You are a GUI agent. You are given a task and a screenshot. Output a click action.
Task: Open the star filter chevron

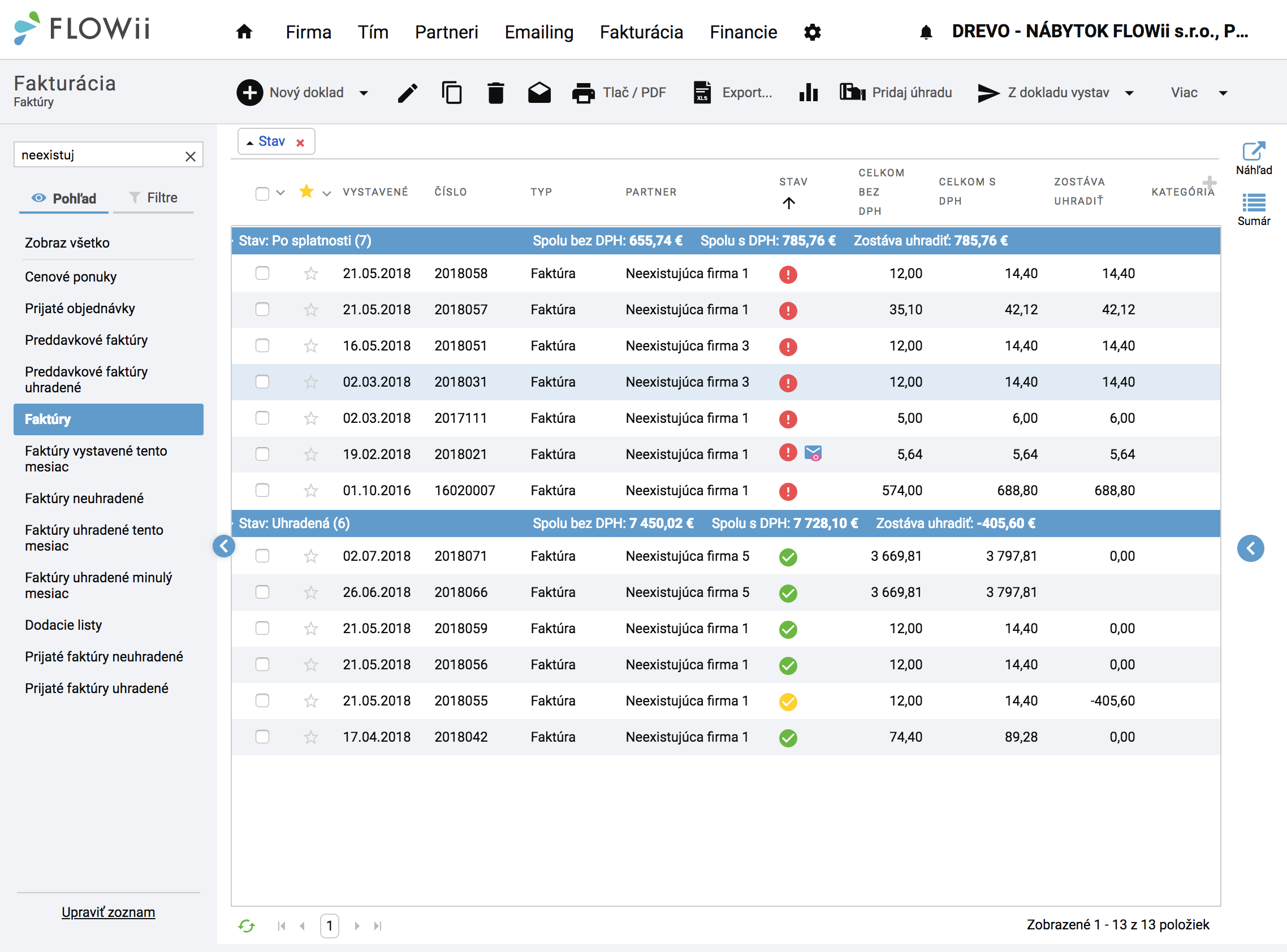[327, 194]
